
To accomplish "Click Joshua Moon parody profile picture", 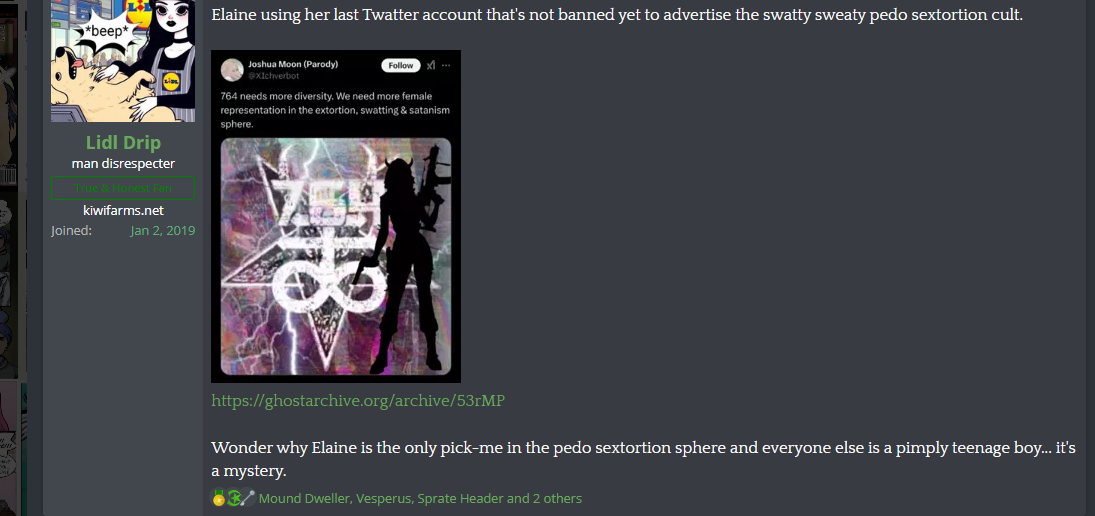I will pos(232,69).
